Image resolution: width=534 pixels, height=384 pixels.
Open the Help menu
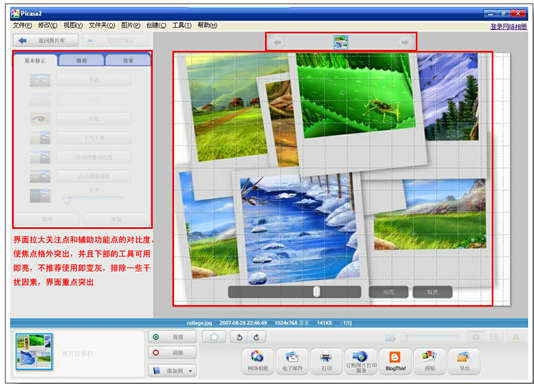pos(207,25)
